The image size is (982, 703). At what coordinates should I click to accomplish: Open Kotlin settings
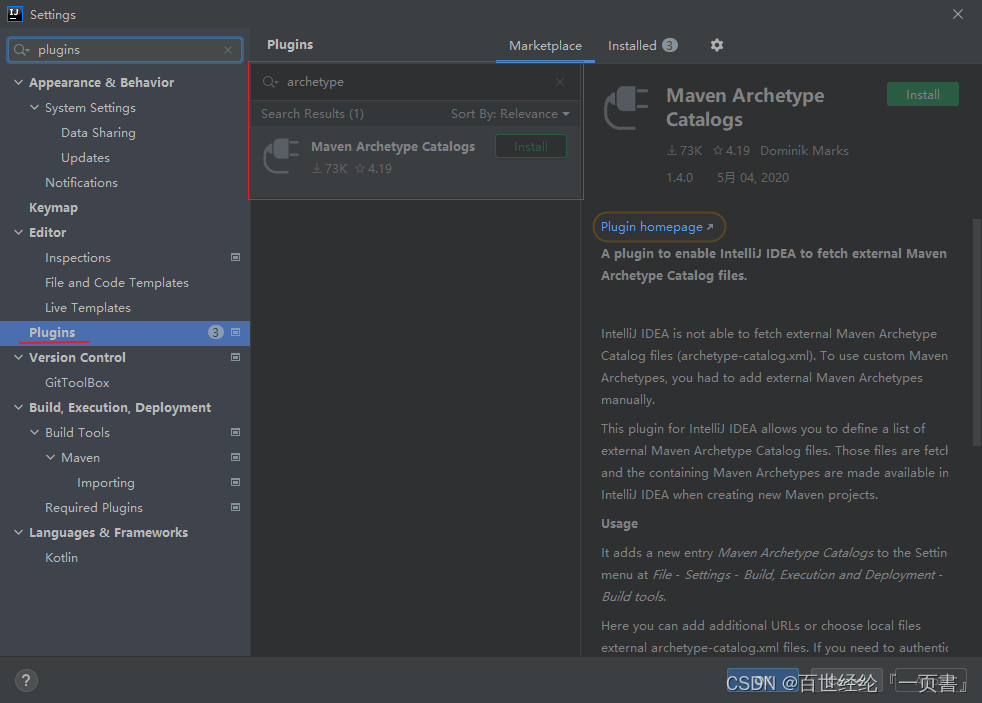pyautogui.click(x=61, y=558)
